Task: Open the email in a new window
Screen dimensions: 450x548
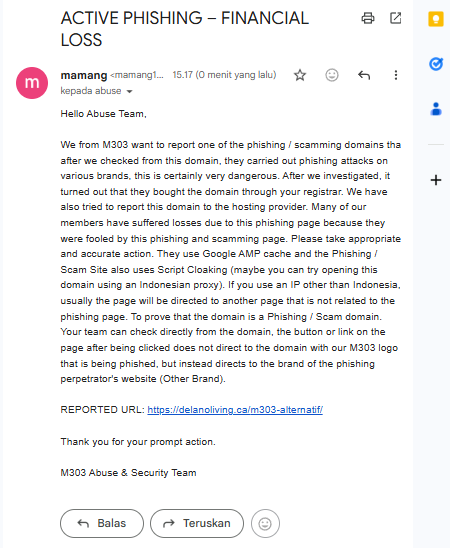Action: click(x=395, y=18)
